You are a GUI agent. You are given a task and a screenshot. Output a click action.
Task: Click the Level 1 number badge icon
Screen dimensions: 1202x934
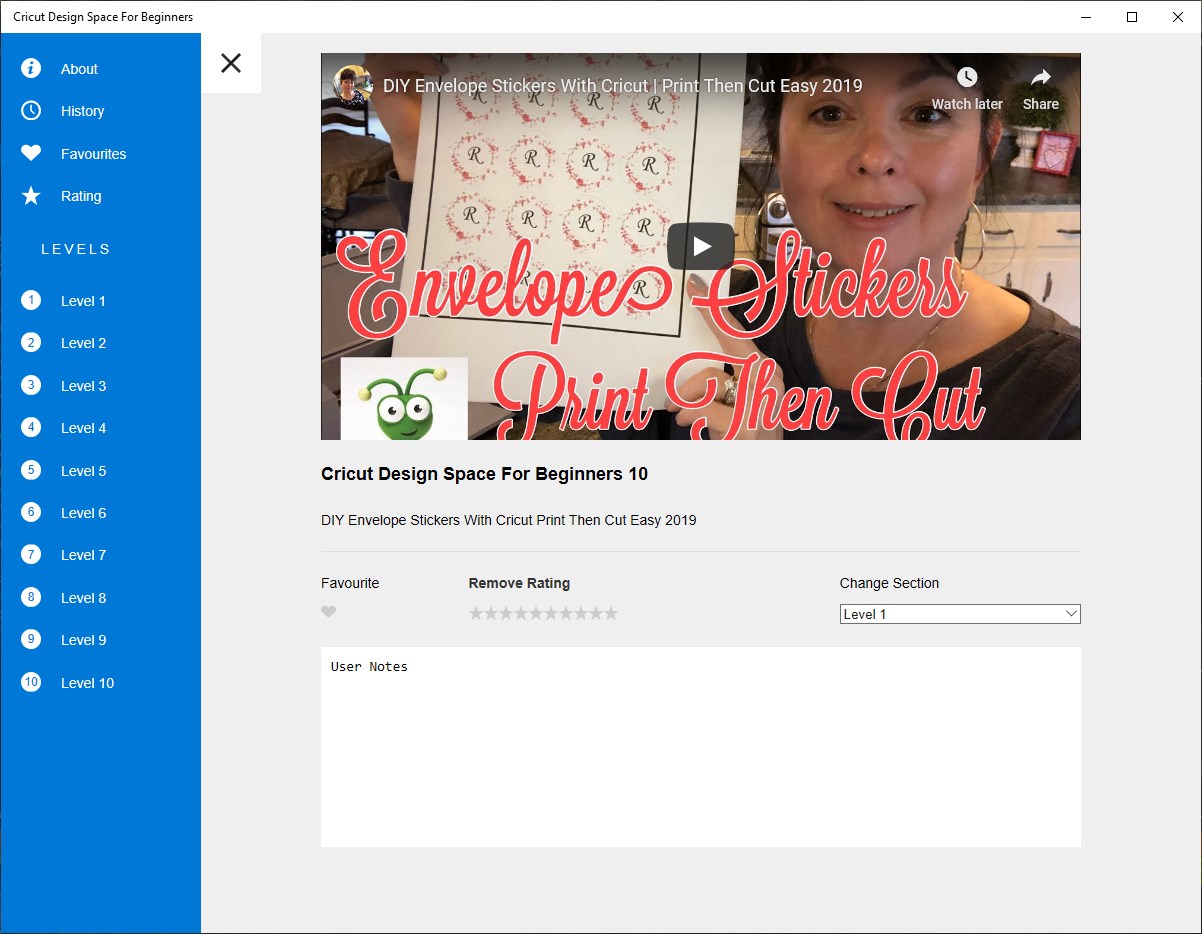(x=31, y=300)
